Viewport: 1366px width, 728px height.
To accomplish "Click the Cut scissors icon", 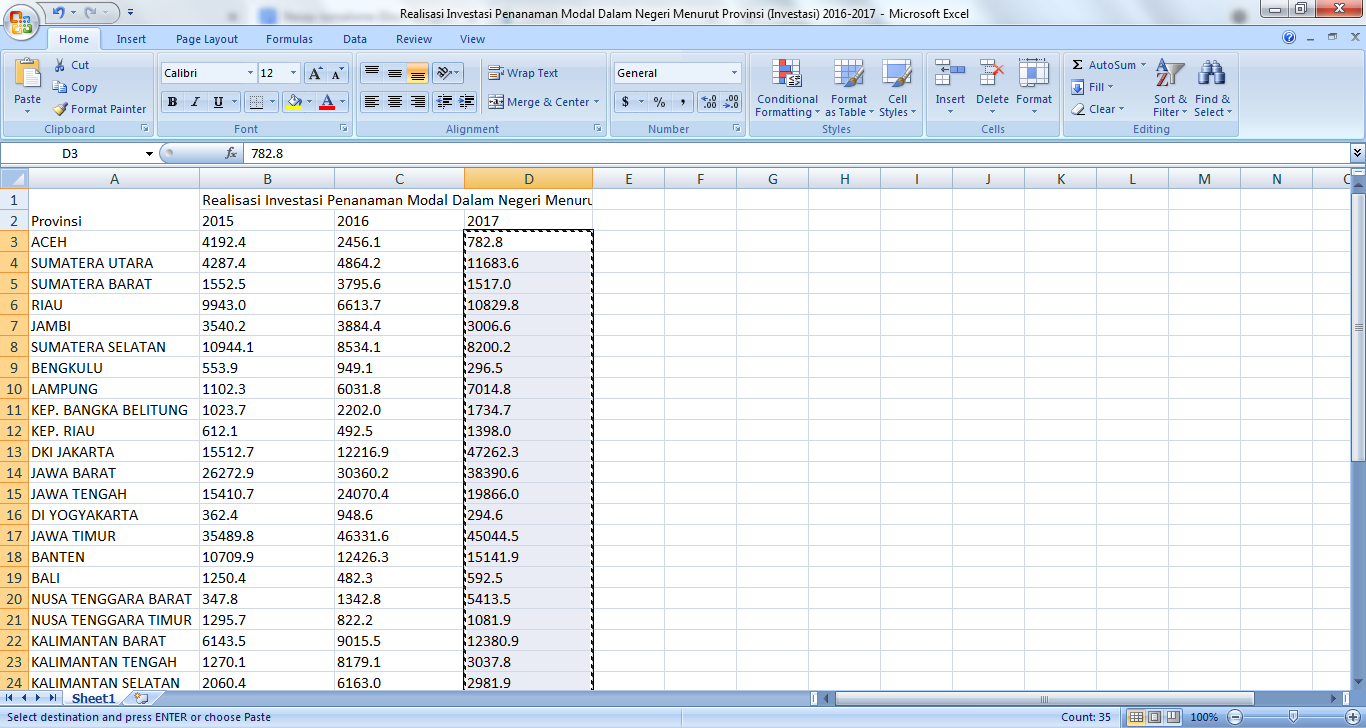I will (60, 65).
